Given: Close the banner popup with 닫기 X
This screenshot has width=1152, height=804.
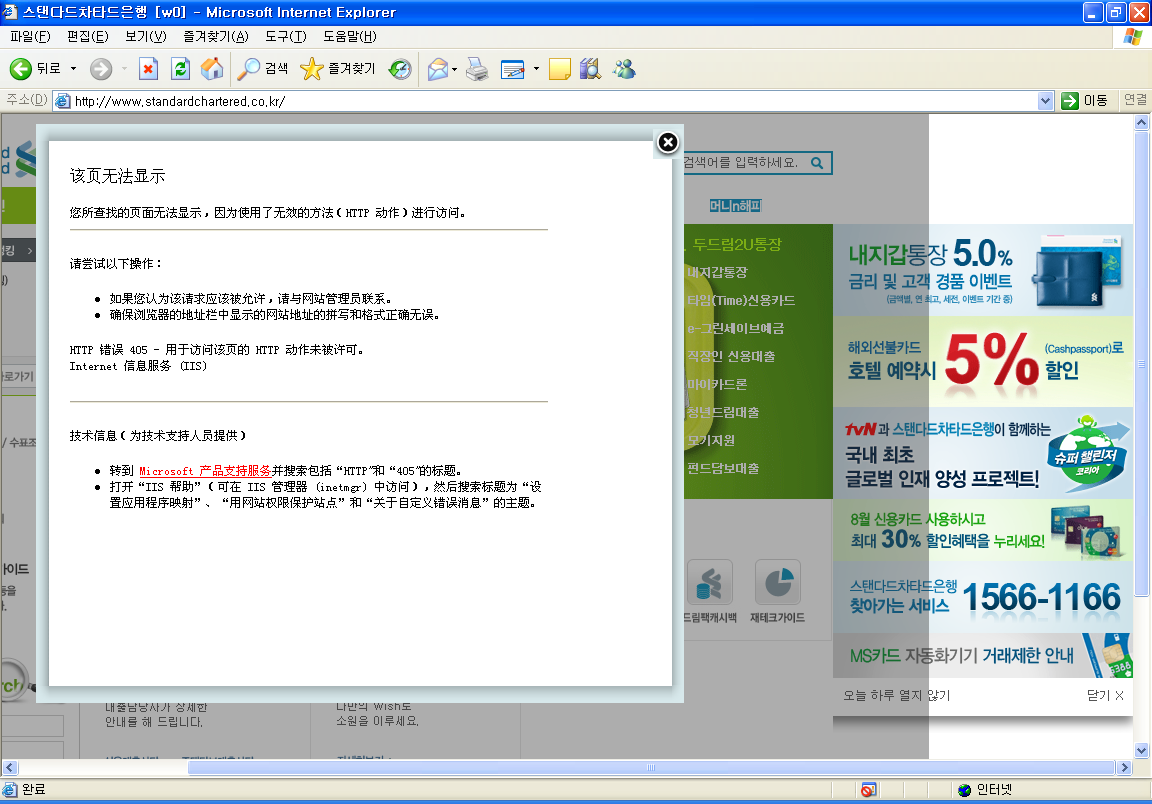Looking at the screenshot, I should point(1105,695).
